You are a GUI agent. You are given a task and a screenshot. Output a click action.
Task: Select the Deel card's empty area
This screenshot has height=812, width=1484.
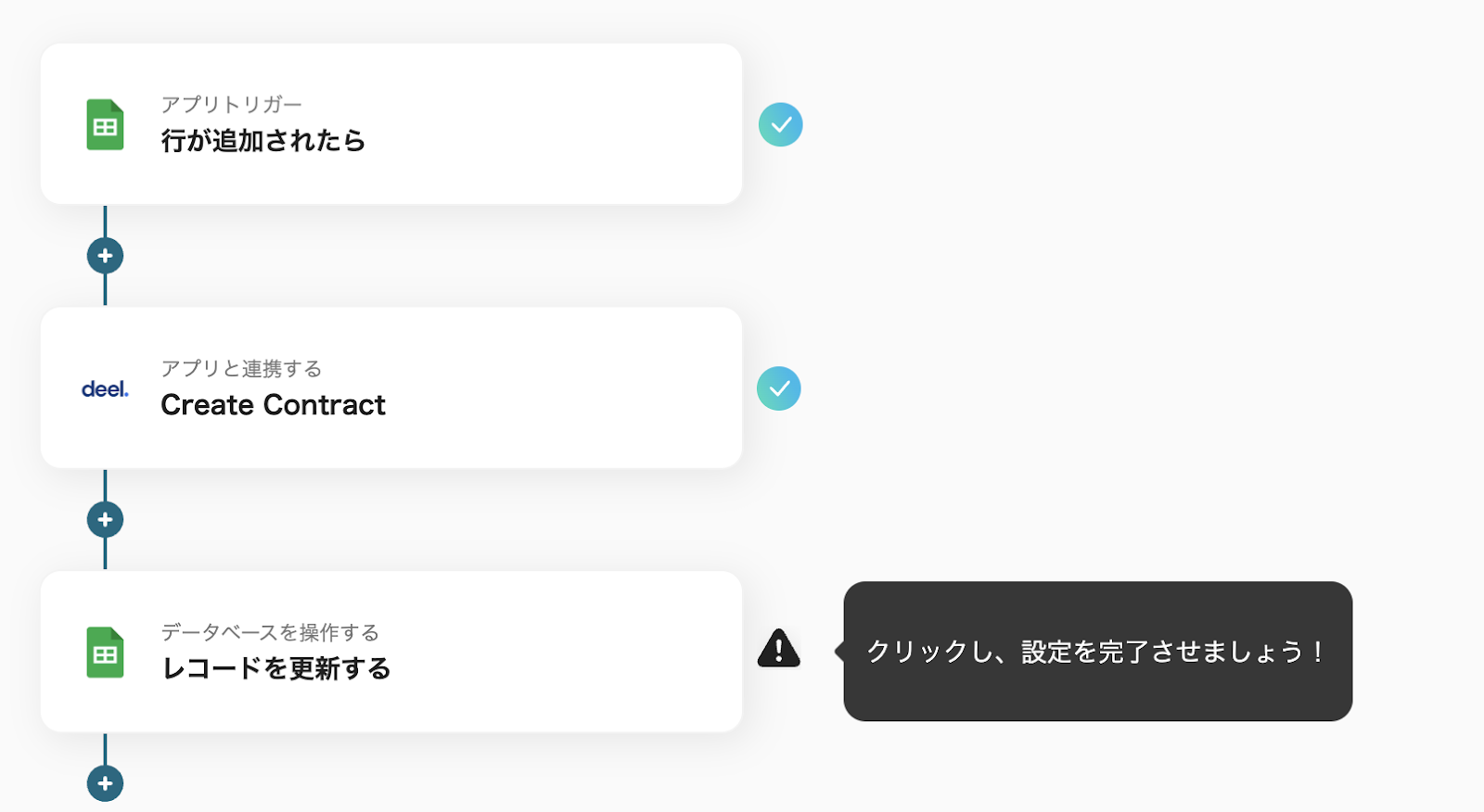coord(556,388)
